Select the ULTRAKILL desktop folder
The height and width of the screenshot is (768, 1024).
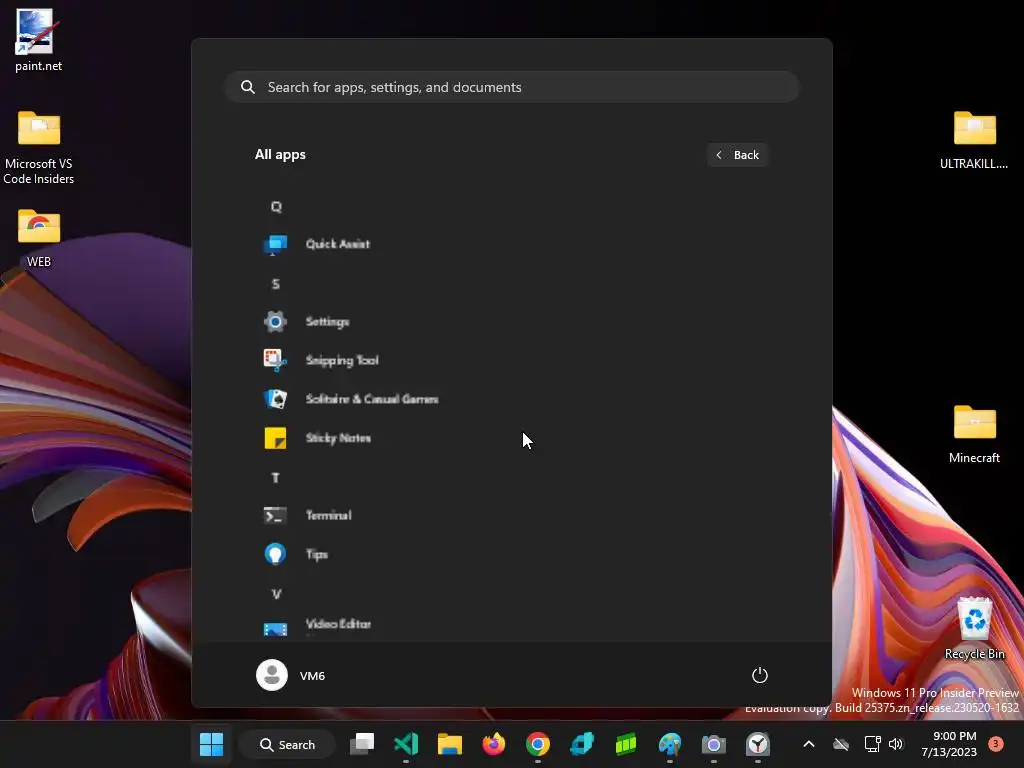click(x=974, y=140)
